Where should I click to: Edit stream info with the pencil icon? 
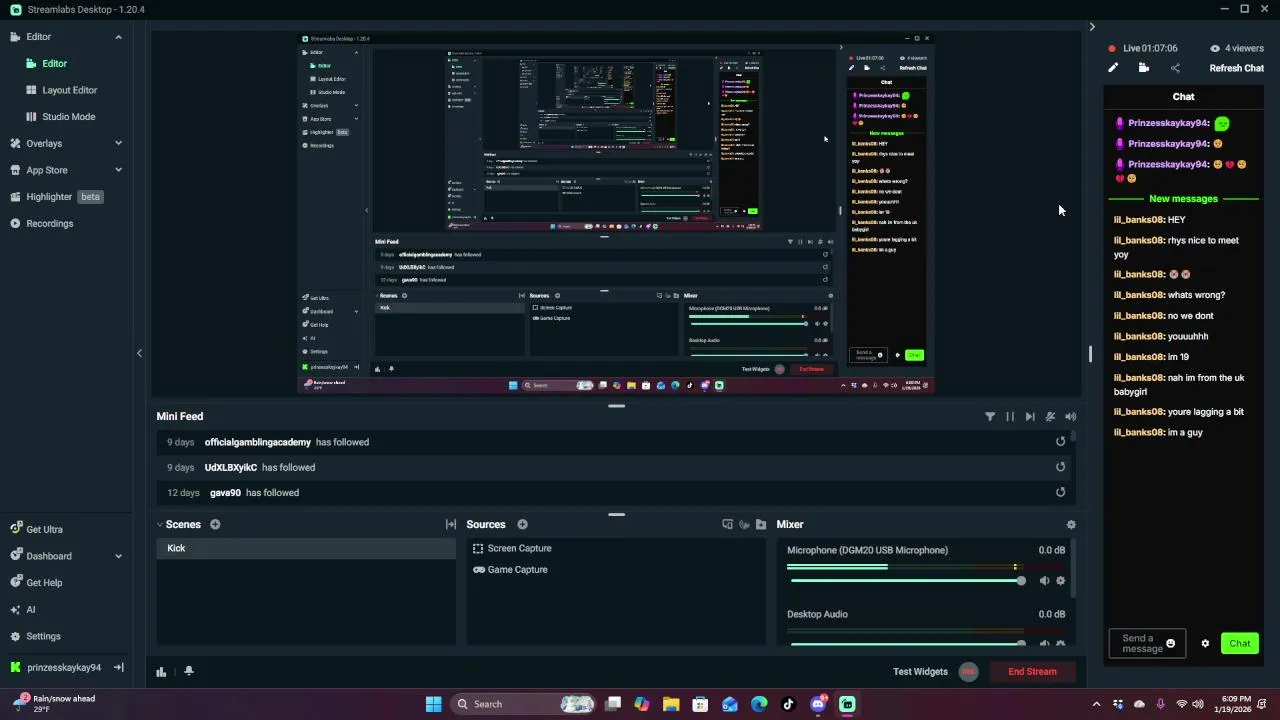tap(1113, 68)
